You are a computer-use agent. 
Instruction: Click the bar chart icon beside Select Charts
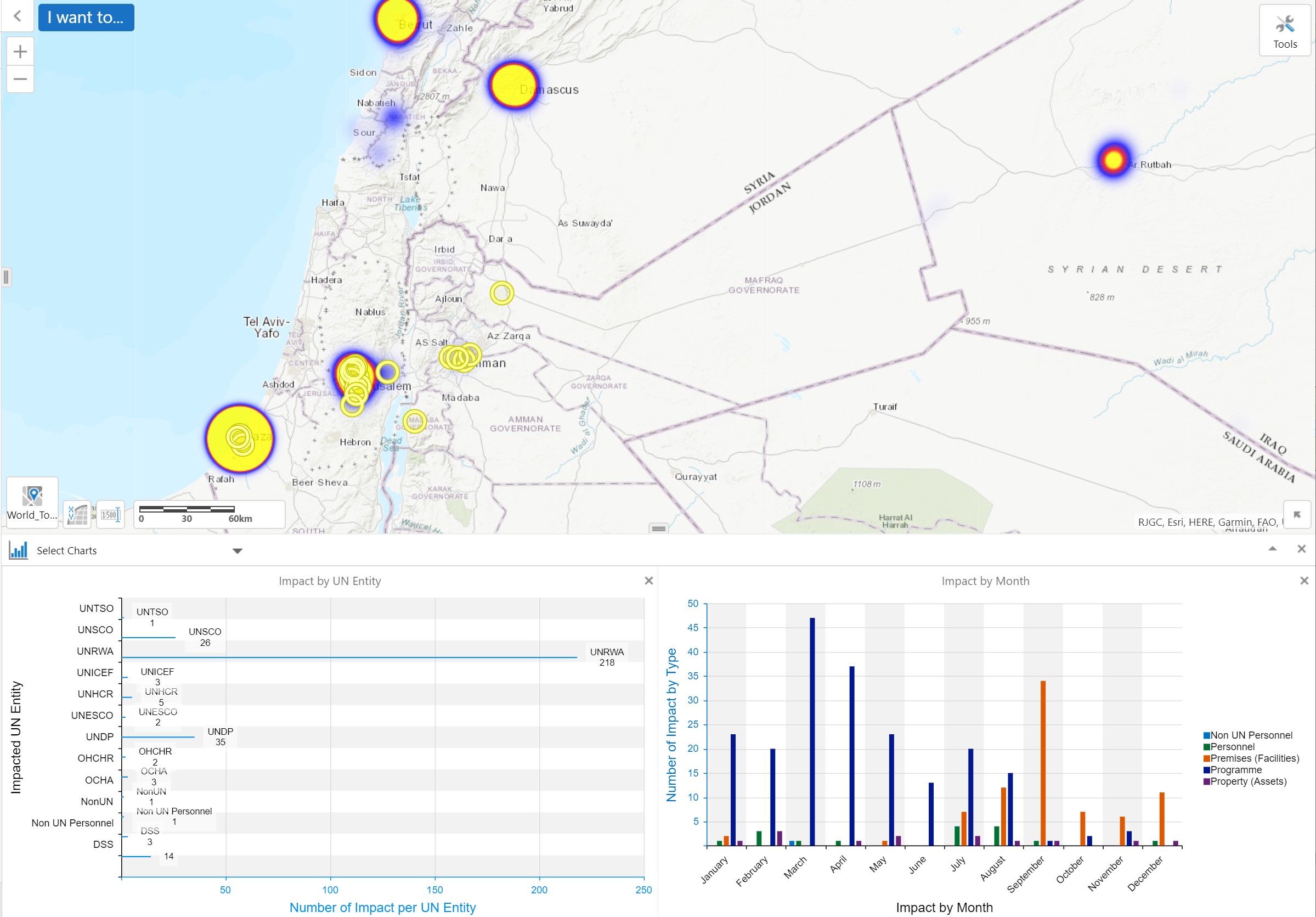click(x=18, y=550)
